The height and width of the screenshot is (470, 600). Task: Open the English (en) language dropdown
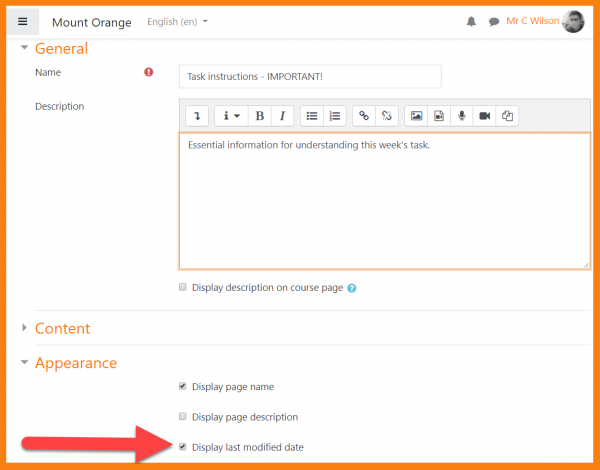177,21
